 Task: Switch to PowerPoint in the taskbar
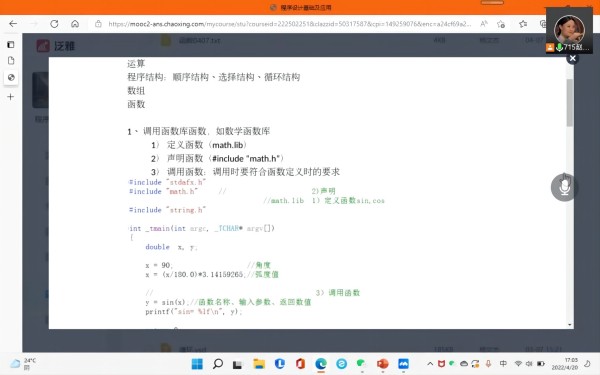point(382,364)
